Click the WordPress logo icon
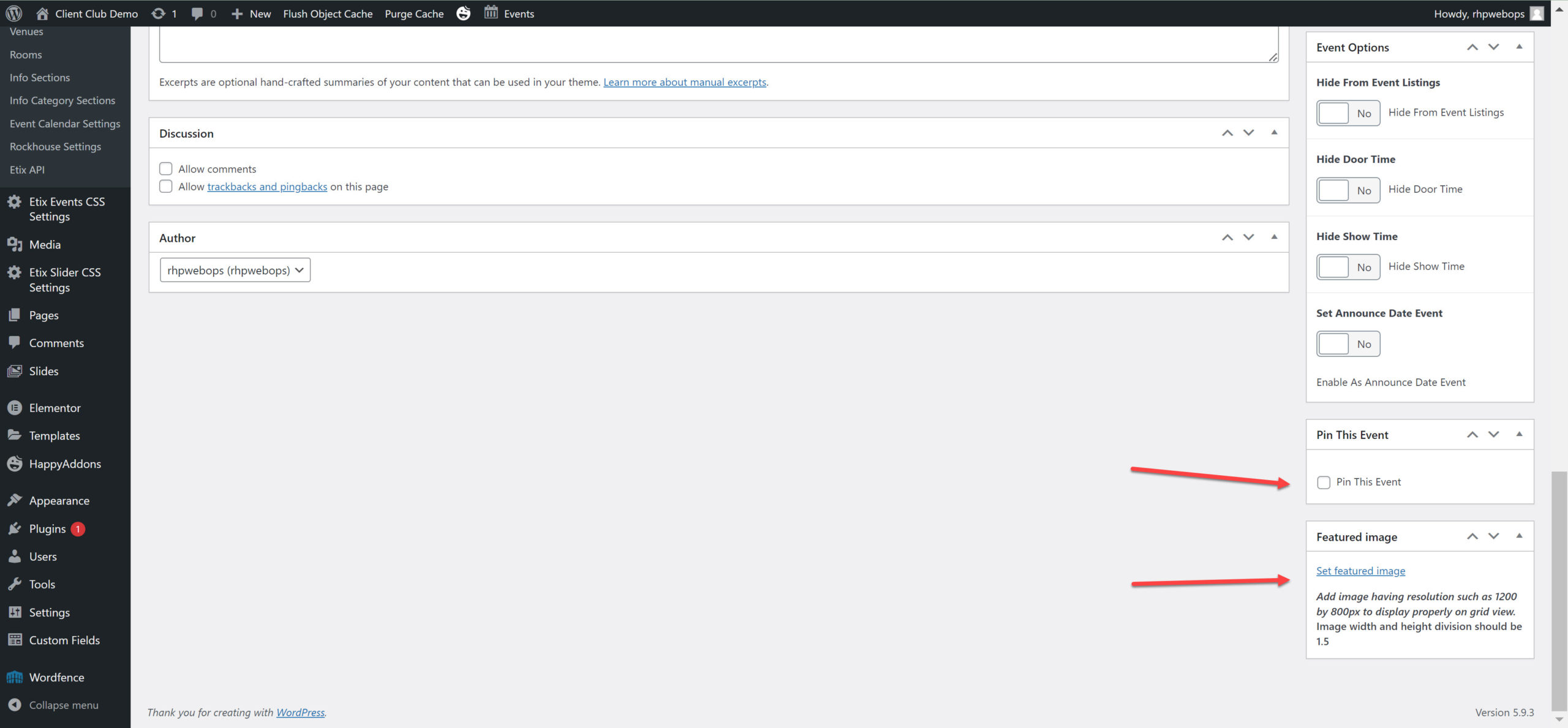 coord(14,13)
